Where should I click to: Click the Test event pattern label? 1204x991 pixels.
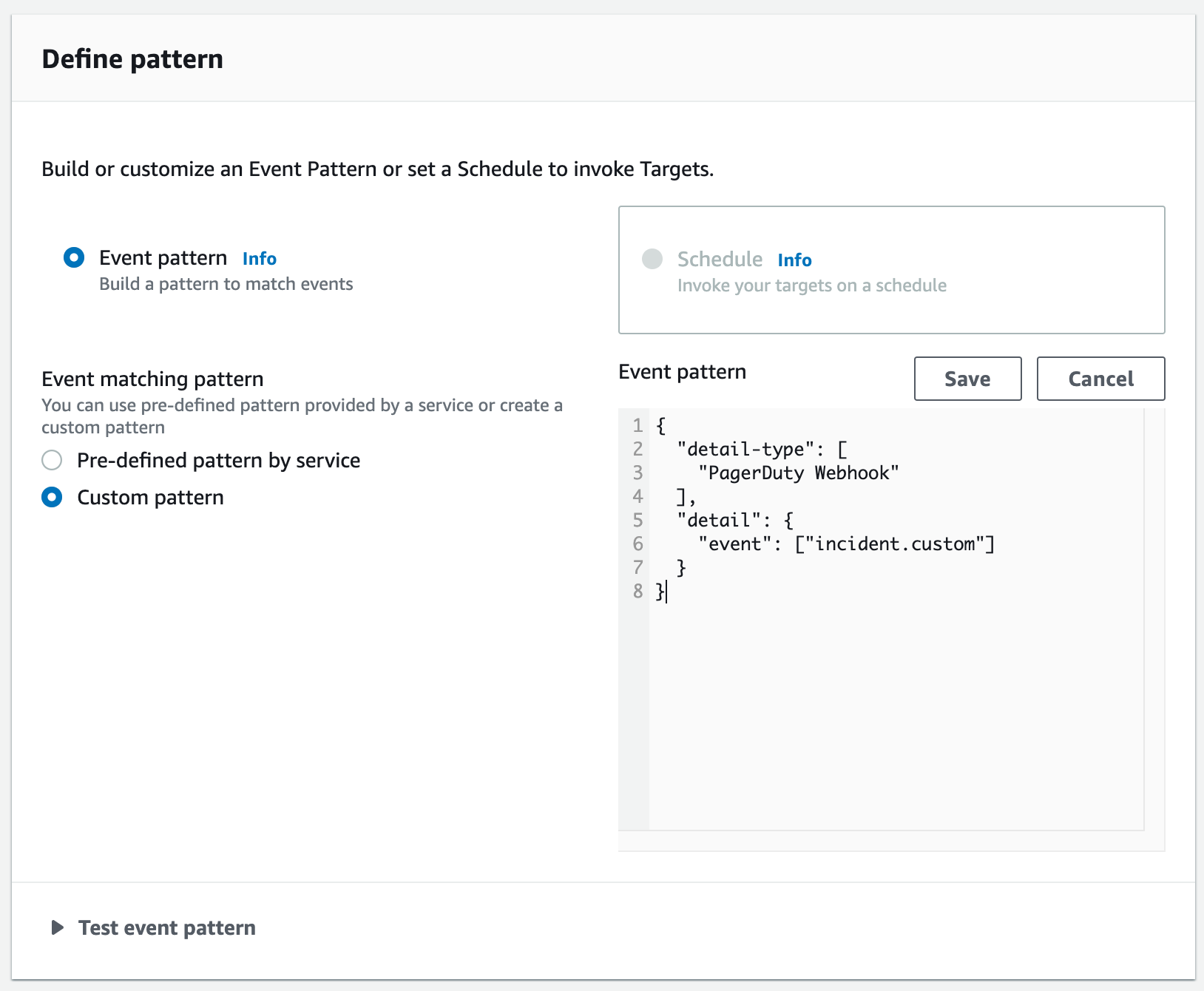[x=167, y=927]
